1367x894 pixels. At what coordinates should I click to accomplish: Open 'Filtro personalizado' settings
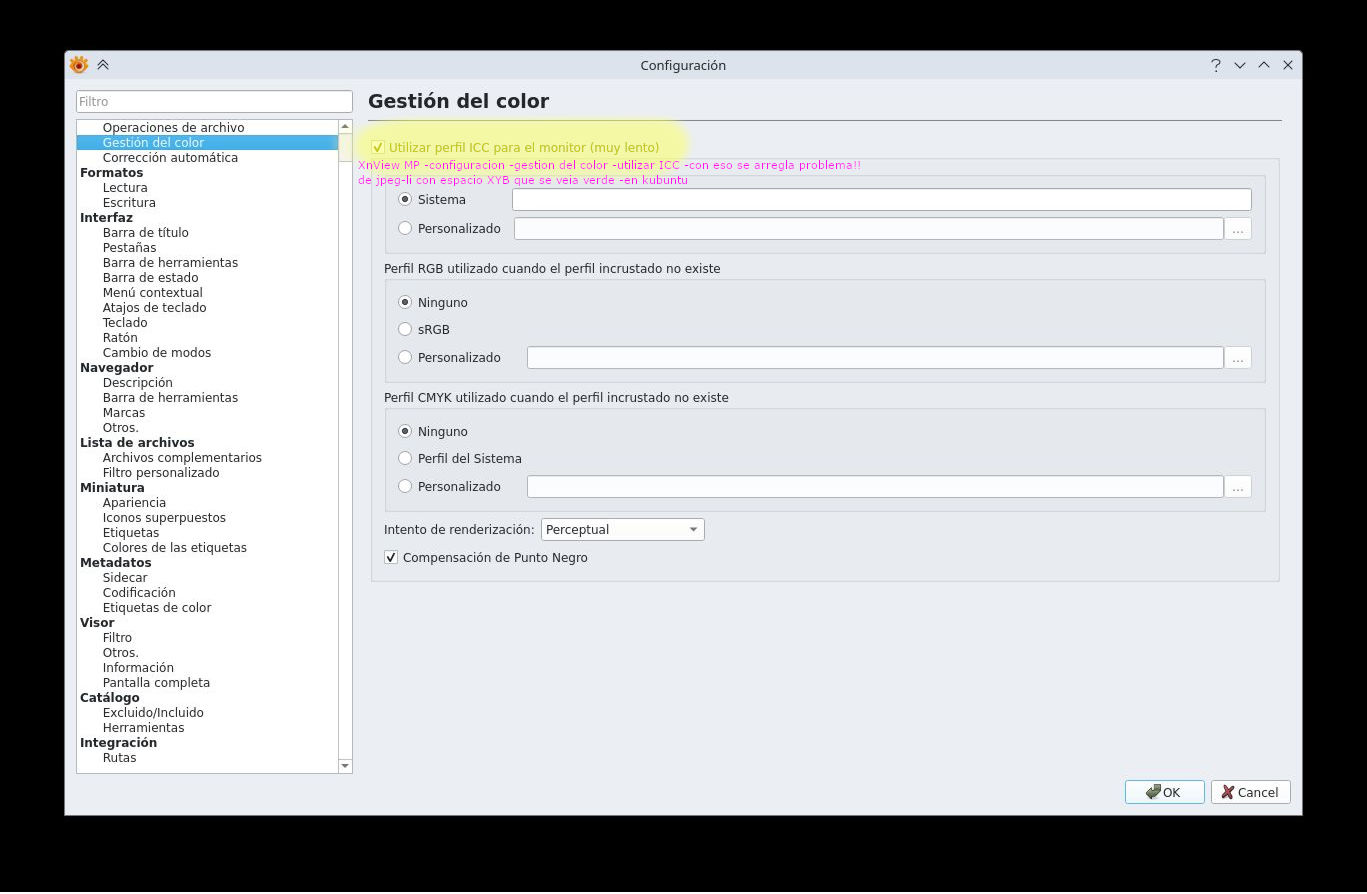click(x=161, y=472)
